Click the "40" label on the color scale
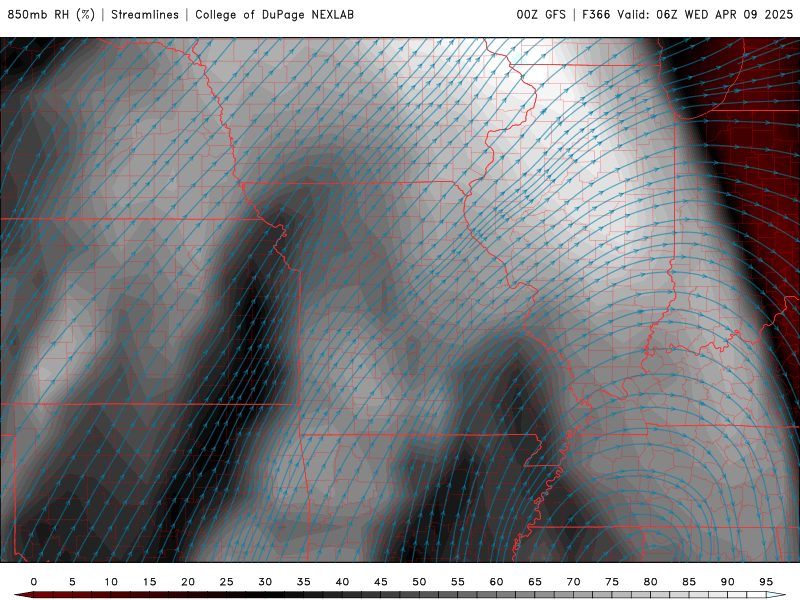The image size is (800, 600). [x=342, y=582]
